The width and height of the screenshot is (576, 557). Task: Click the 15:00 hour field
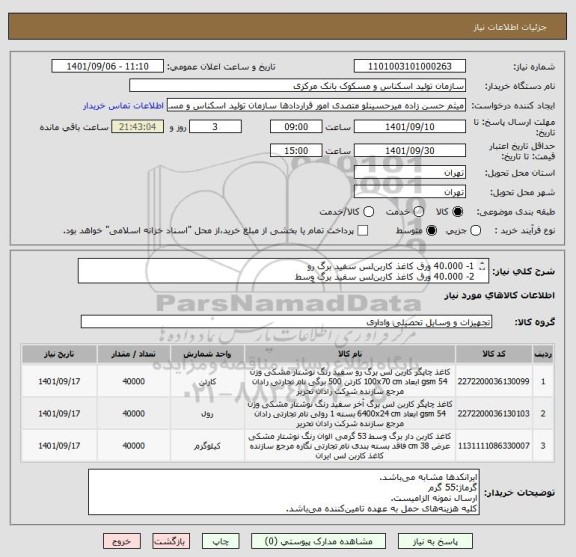pyautogui.click(x=296, y=151)
